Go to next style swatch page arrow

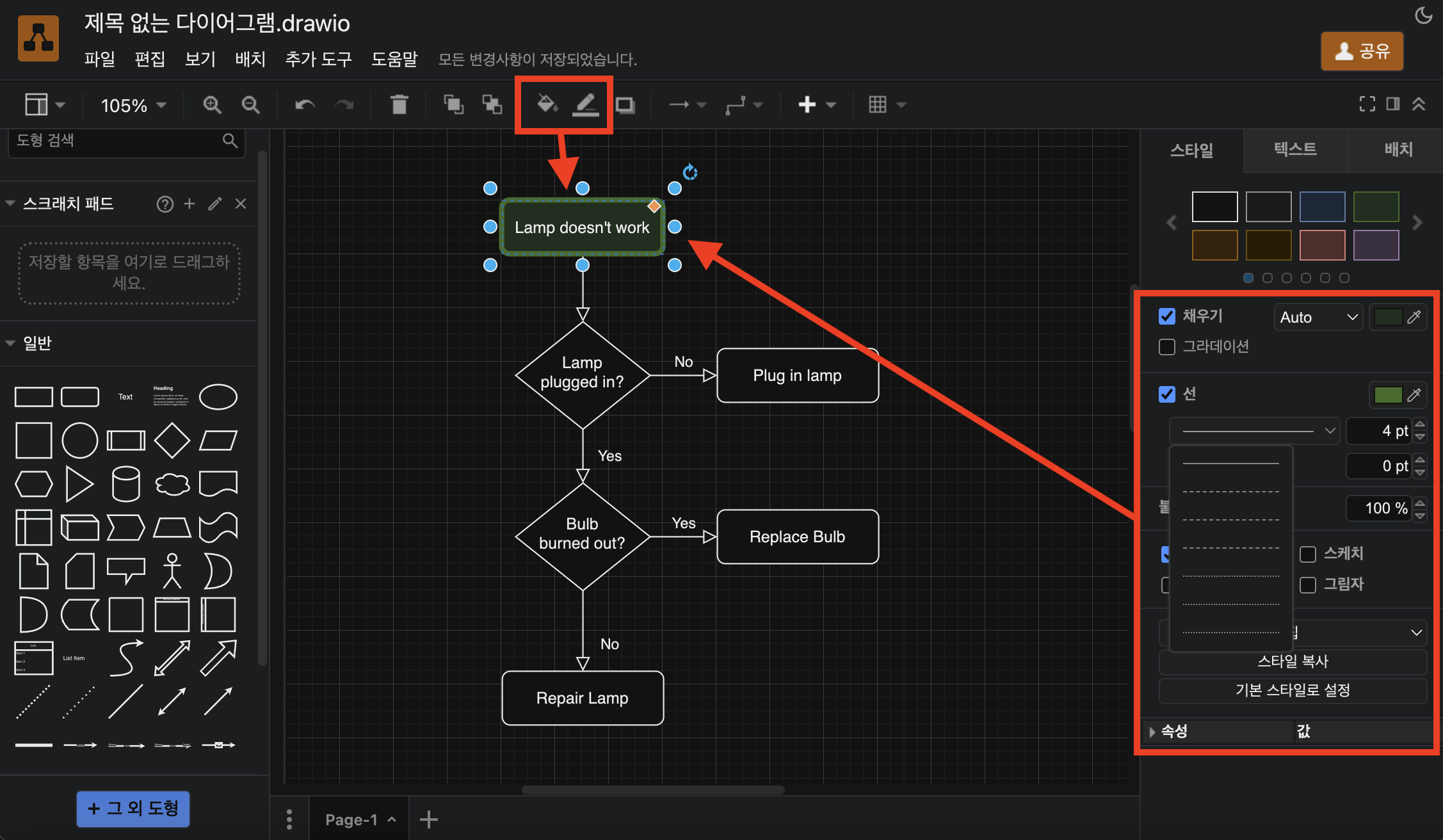click(1417, 223)
